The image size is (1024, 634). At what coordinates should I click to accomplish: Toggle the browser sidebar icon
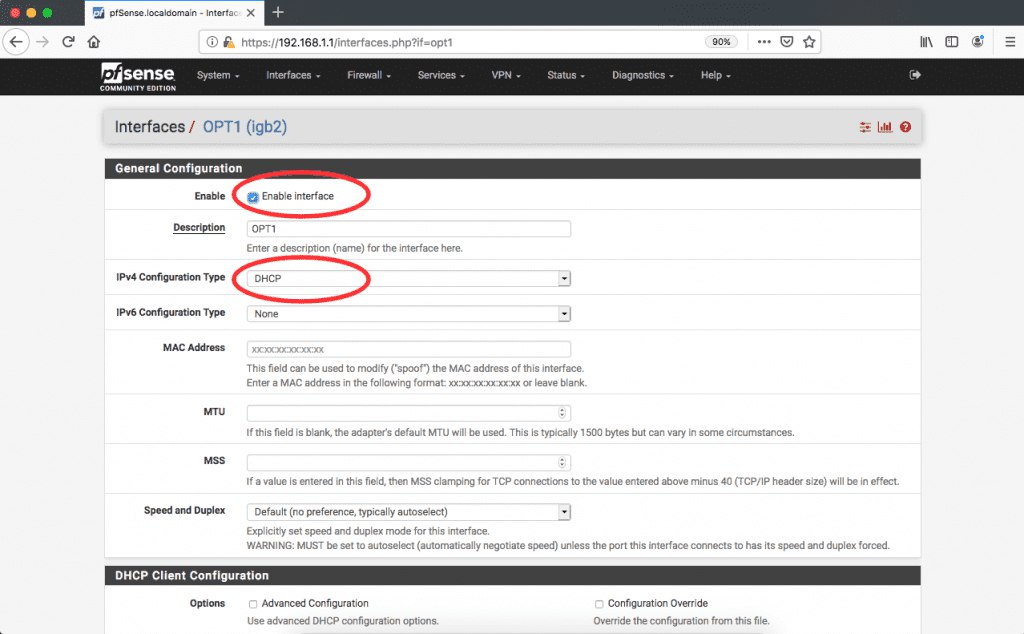click(x=952, y=42)
